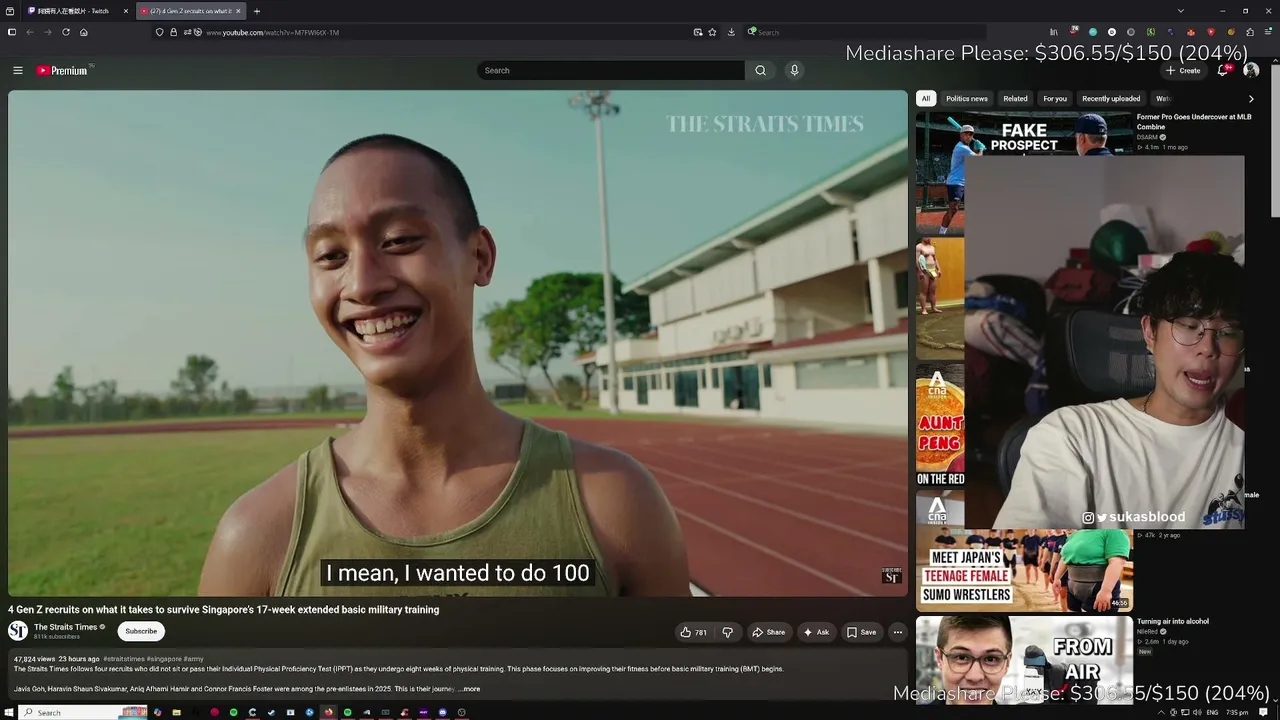Open the Firefox library icon
The height and width of the screenshot is (720, 1280).
pyautogui.click(x=1053, y=32)
